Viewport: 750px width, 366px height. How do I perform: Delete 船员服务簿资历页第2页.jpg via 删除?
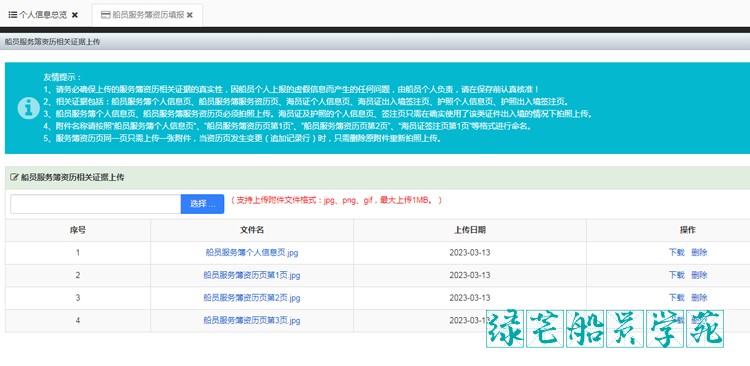699,298
